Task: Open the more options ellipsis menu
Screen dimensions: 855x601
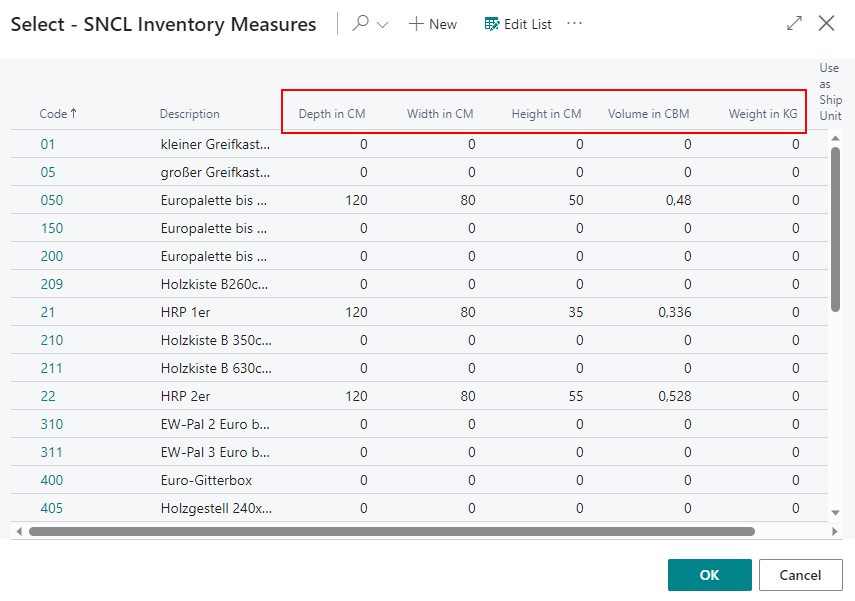Action: pos(574,24)
